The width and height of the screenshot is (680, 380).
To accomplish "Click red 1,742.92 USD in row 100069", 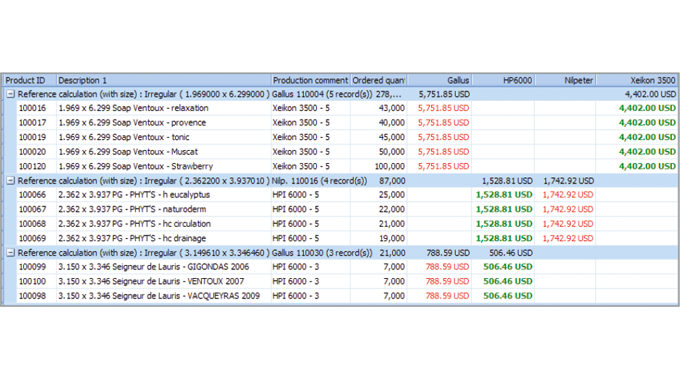I will [x=568, y=238].
